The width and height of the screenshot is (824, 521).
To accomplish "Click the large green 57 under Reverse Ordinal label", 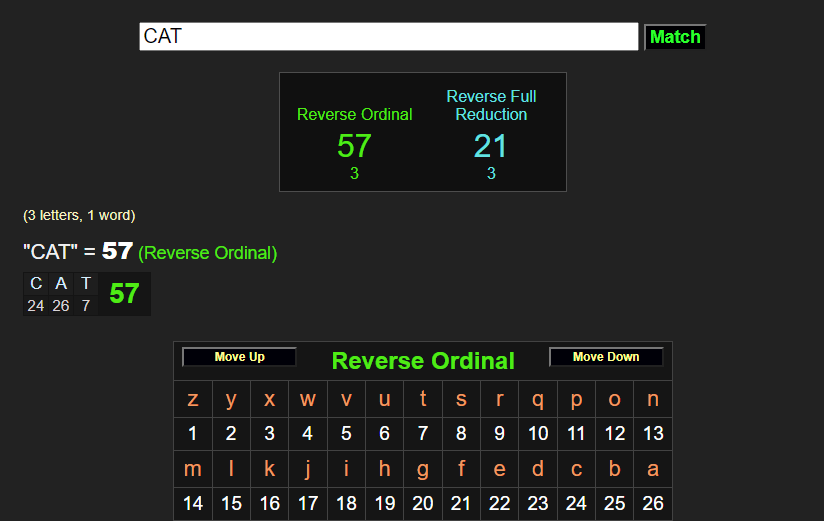I will (354, 146).
